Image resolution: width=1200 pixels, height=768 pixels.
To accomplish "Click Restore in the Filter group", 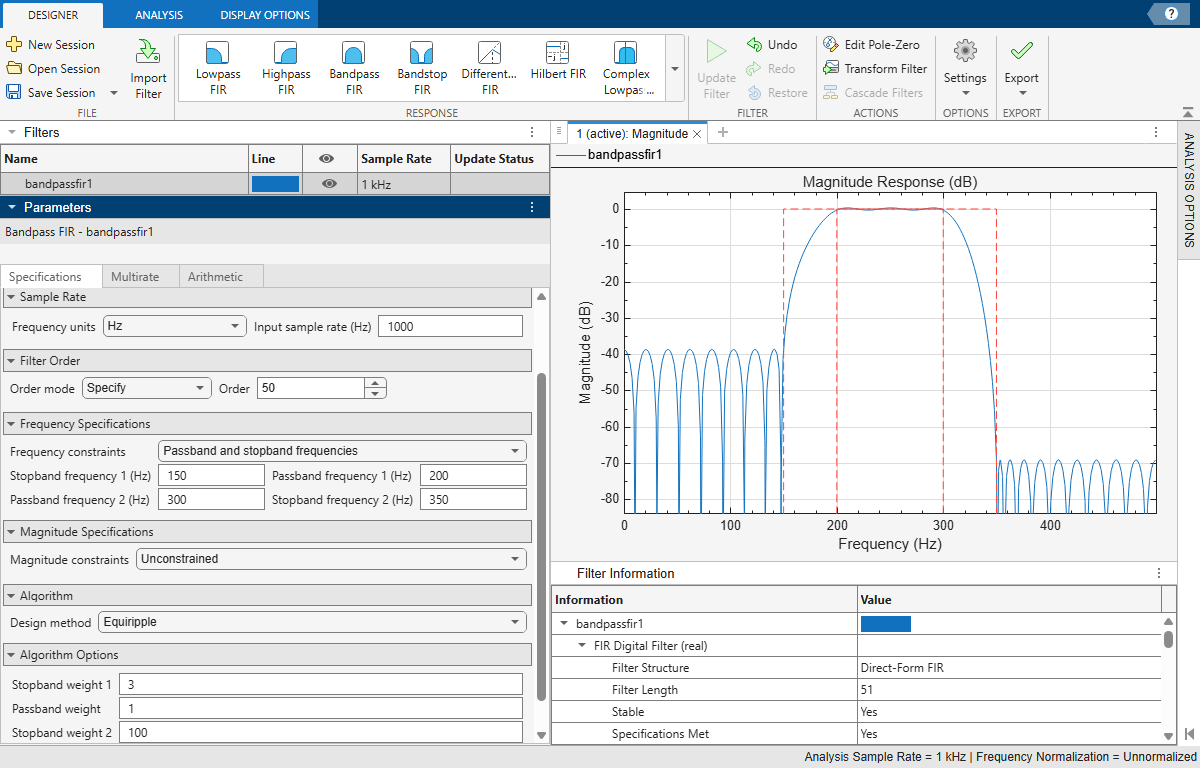I will point(777,93).
